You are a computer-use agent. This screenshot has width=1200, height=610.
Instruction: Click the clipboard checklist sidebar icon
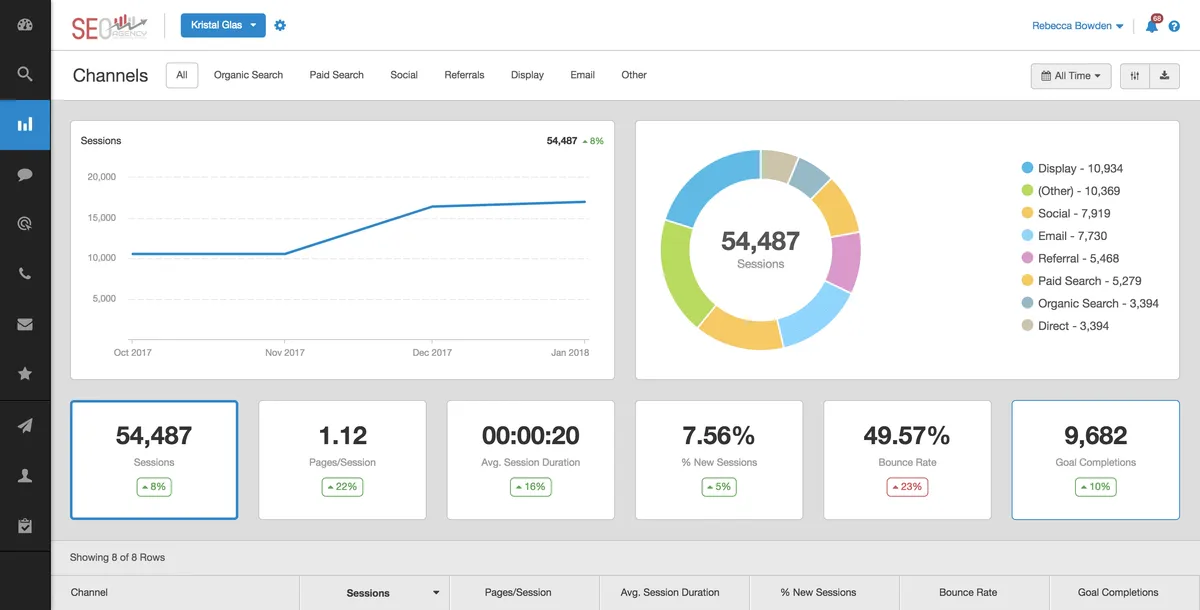click(25, 525)
